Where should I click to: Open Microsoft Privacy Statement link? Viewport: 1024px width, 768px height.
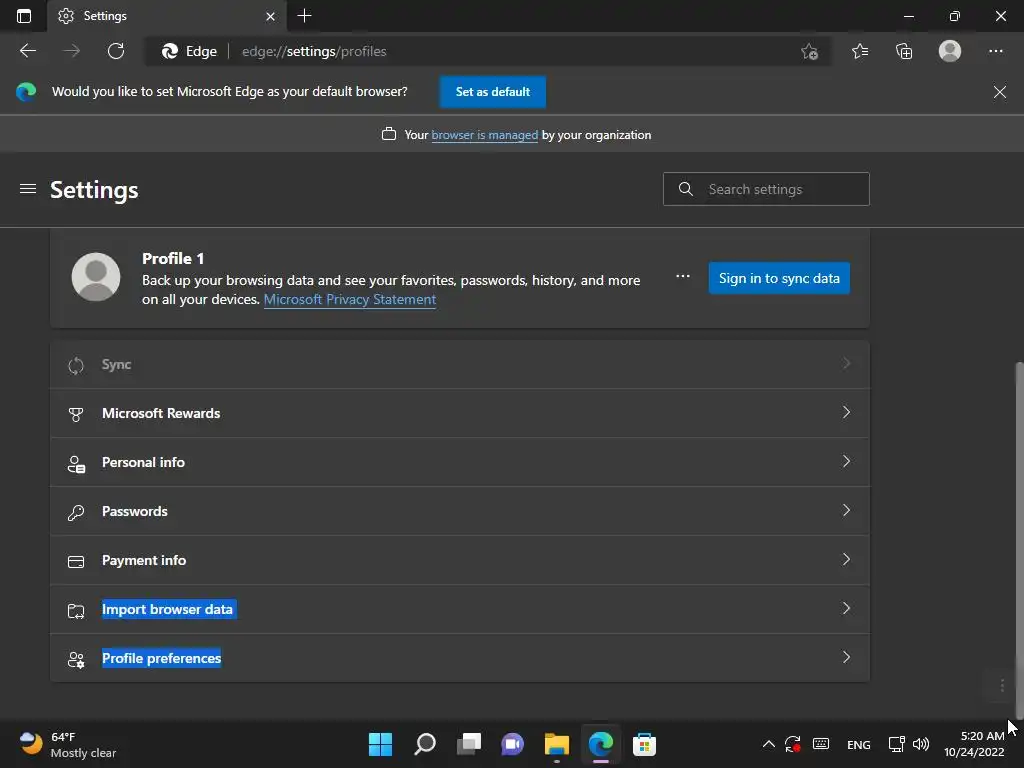[x=350, y=300]
